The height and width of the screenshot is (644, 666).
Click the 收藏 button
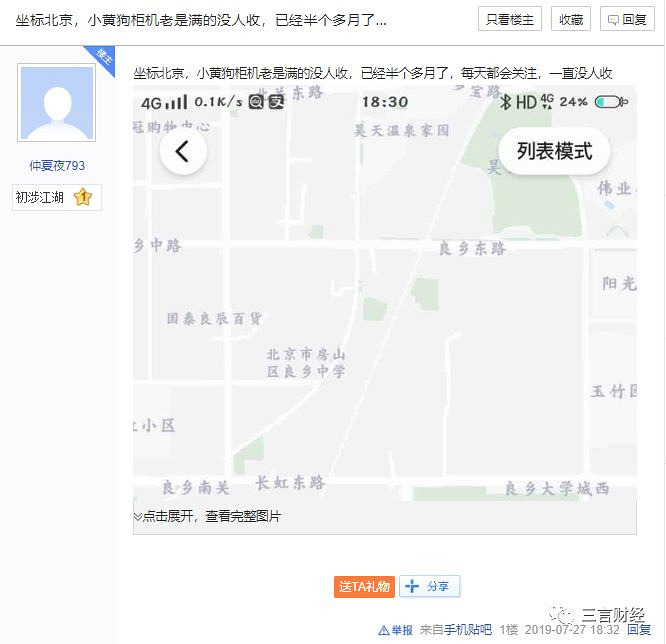pyautogui.click(x=571, y=19)
